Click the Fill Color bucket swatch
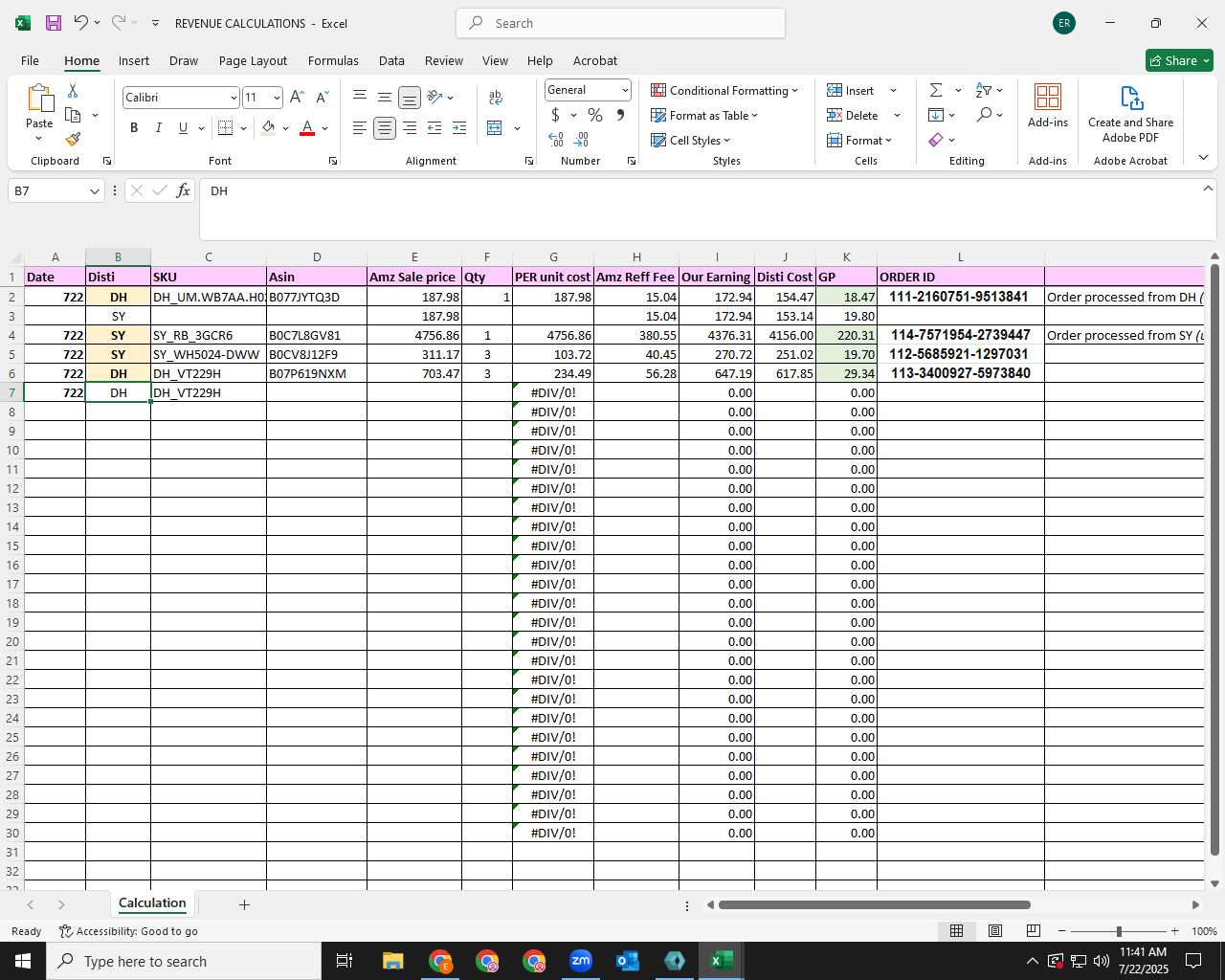This screenshot has height=980, width=1225. click(269, 127)
